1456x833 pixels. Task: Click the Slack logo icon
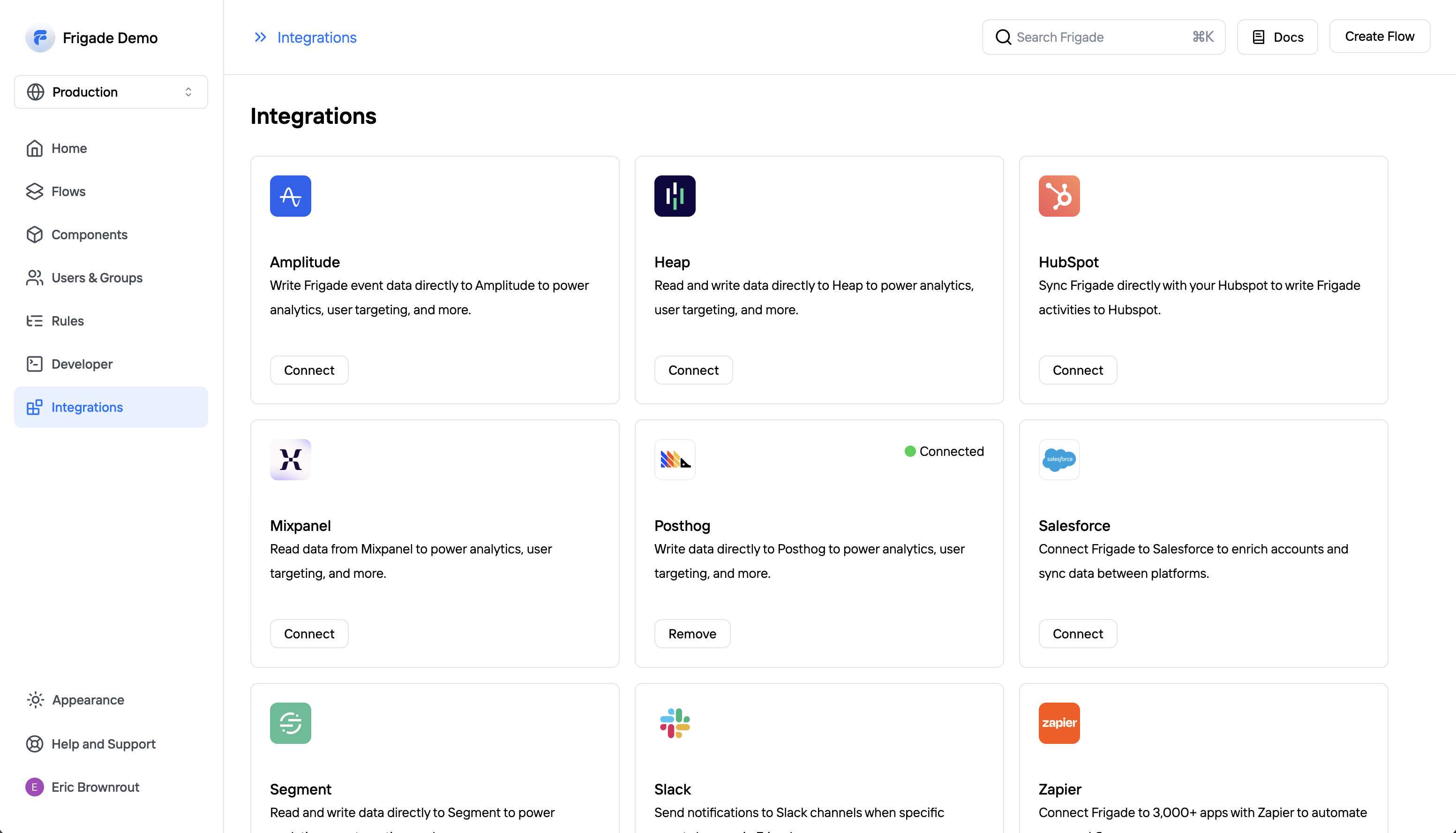(675, 723)
